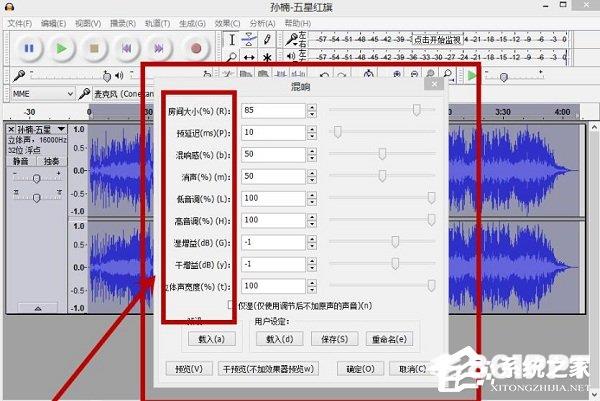Viewport: 600px width, 401px height.
Task: Click the Zoom In toolbar icon
Action: click(x=397, y=74)
